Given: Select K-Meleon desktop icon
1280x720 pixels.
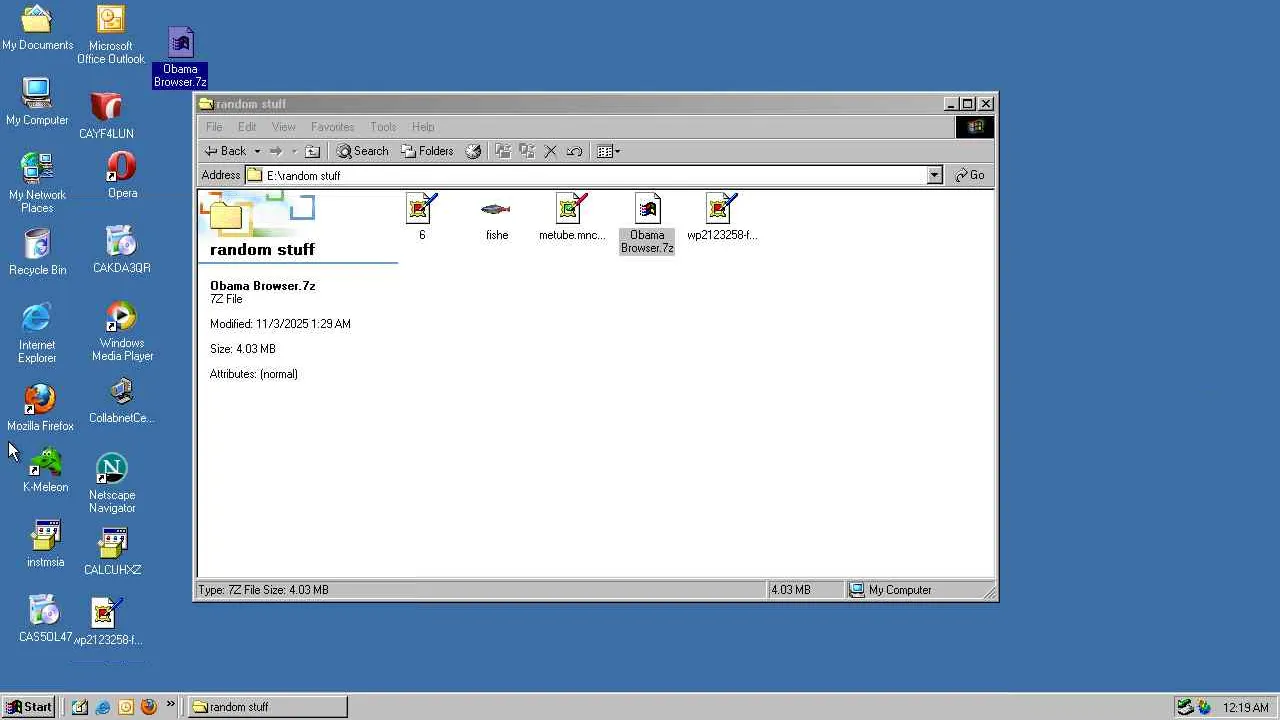Looking at the screenshot, I should [x=45, y=470].
